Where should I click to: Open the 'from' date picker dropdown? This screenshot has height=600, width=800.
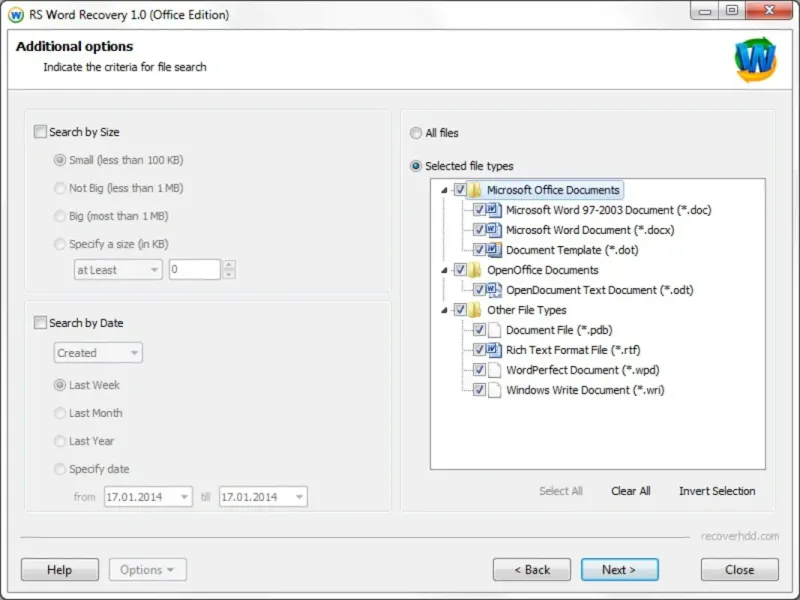(x=184, y=496)
